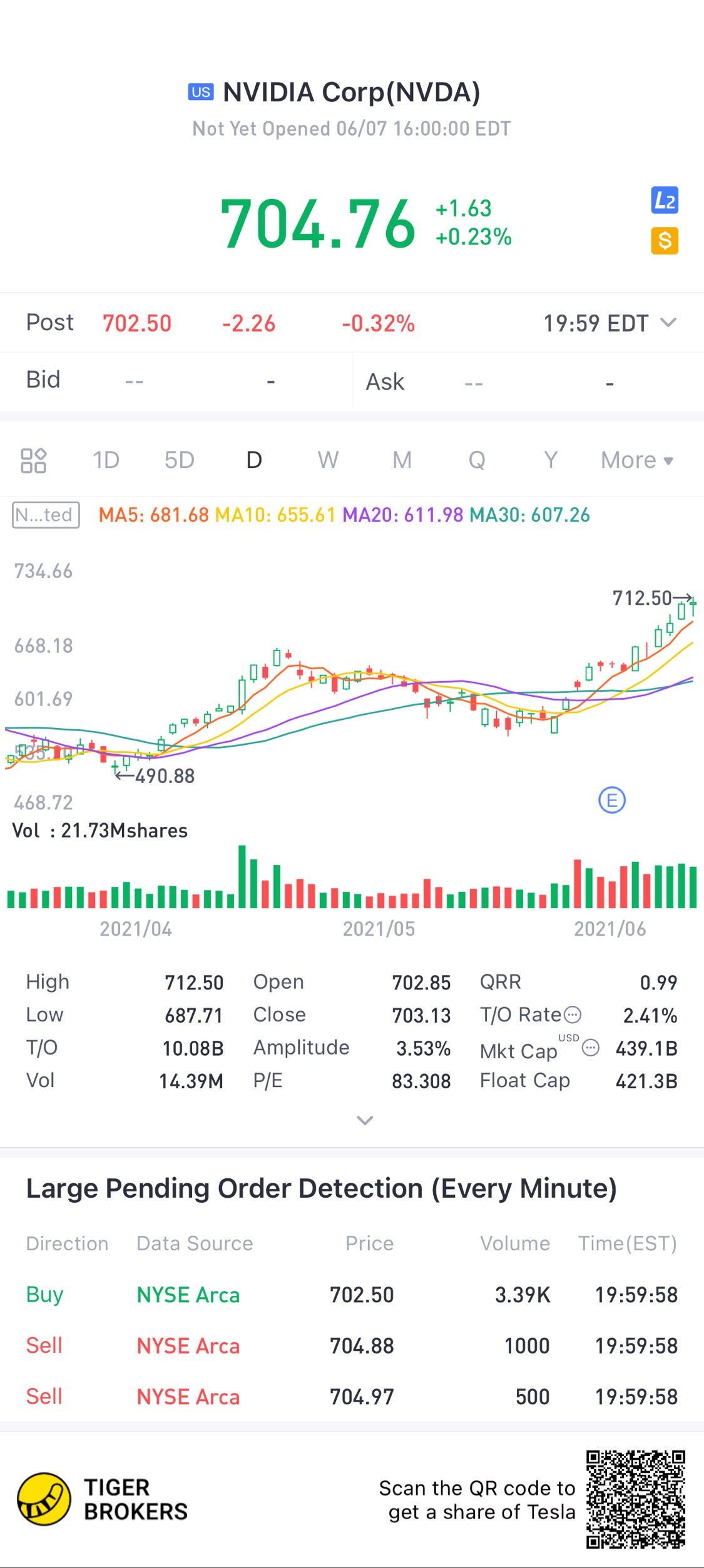
Task: Tap the QR code image
Action: [x=636, y=1499]
